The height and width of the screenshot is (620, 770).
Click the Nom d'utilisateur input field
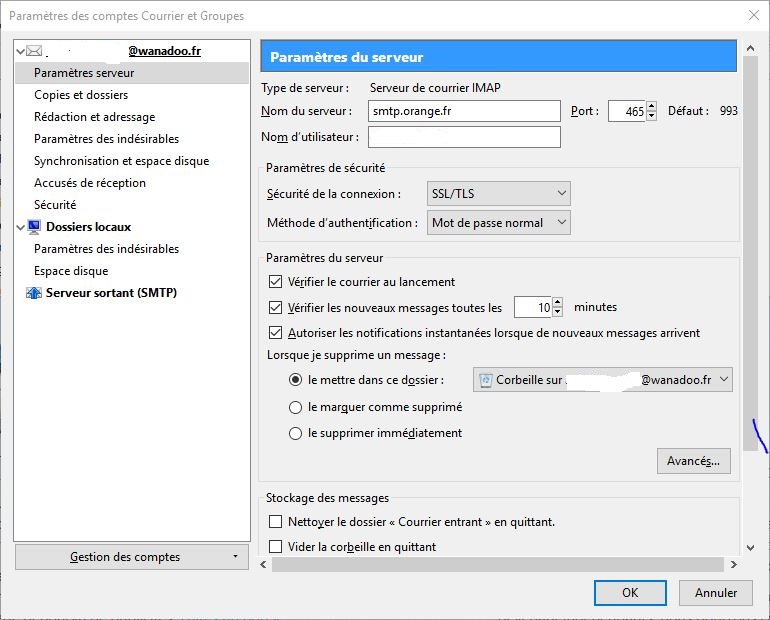464,137
